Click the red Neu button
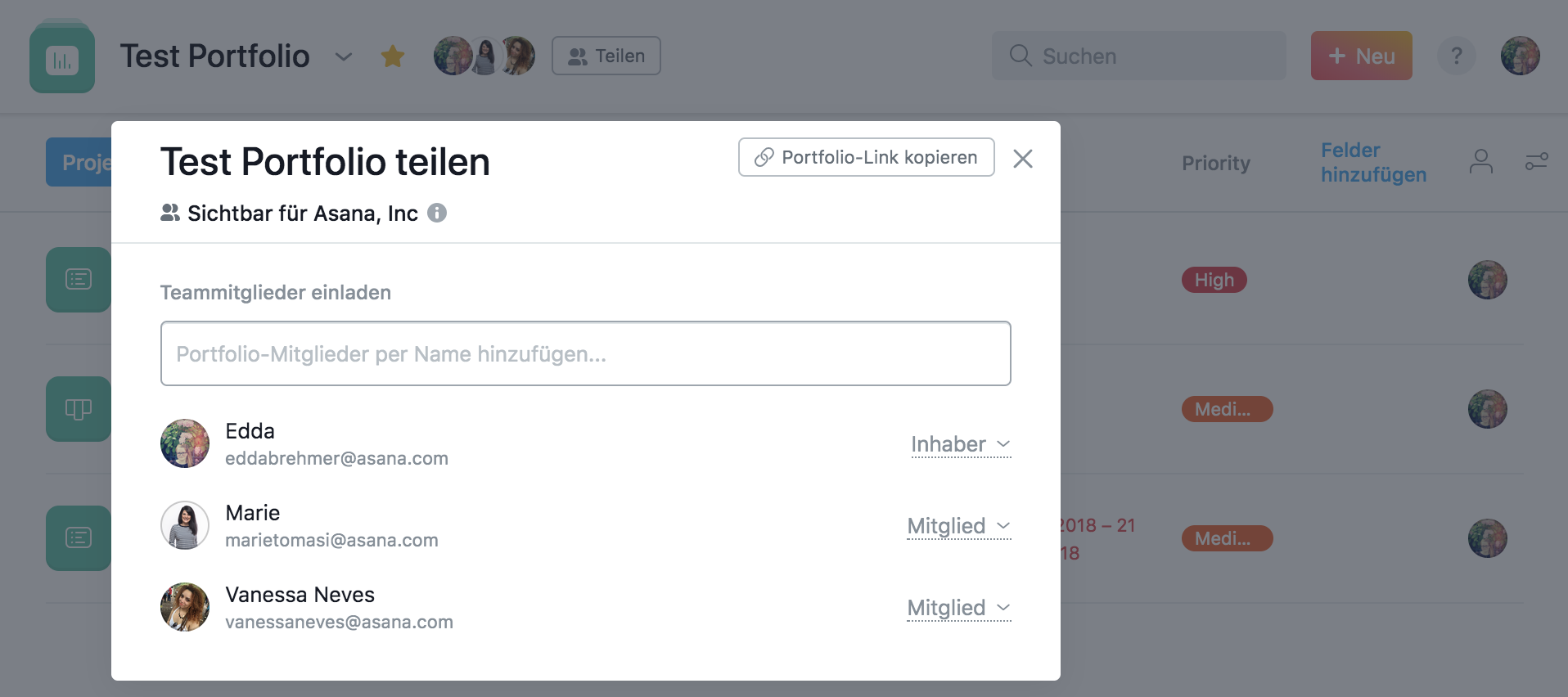 [1361, 56]
